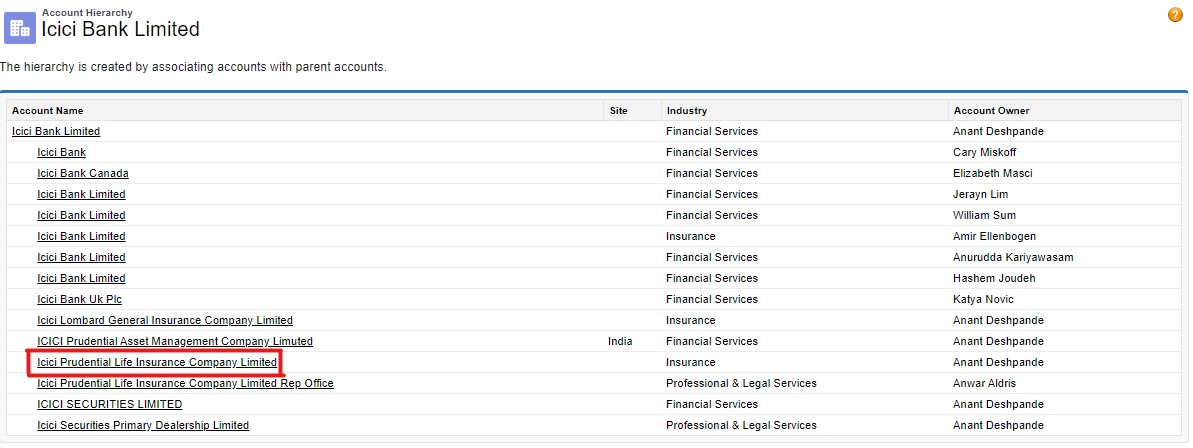Click the Site column header
1193x448 pixels.
pyautogui.click(x=618, y=110)
